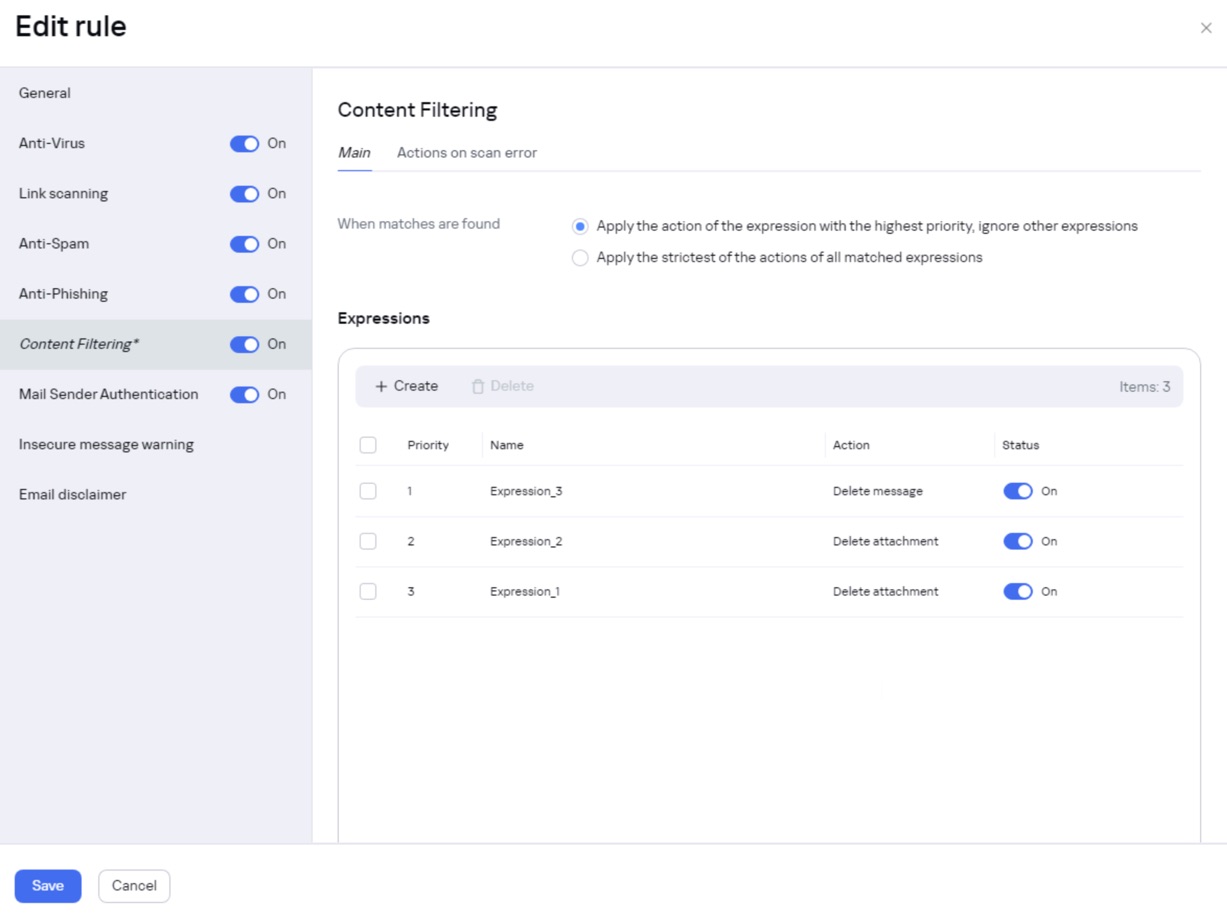Image resolution: width=1227 pixels, height=915 pixels.
Task: Disable Mail Sender Authentication toggle
Action: coord(245,395)
